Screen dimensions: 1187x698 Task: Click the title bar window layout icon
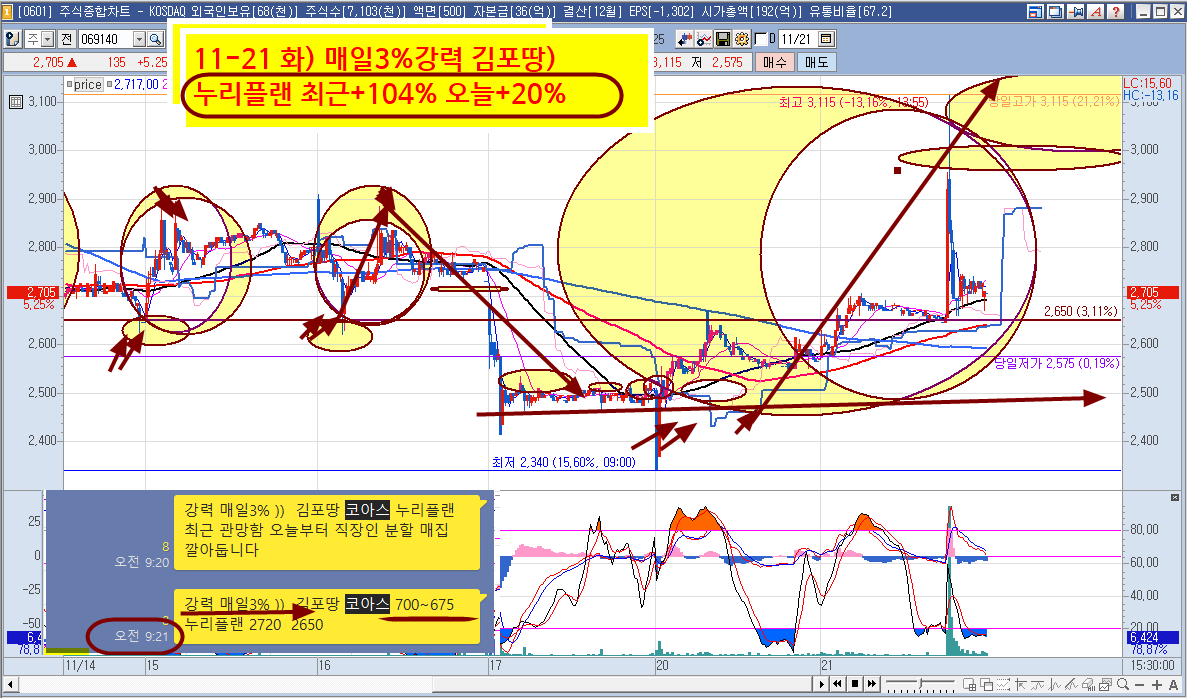[x=1036, y=11]
